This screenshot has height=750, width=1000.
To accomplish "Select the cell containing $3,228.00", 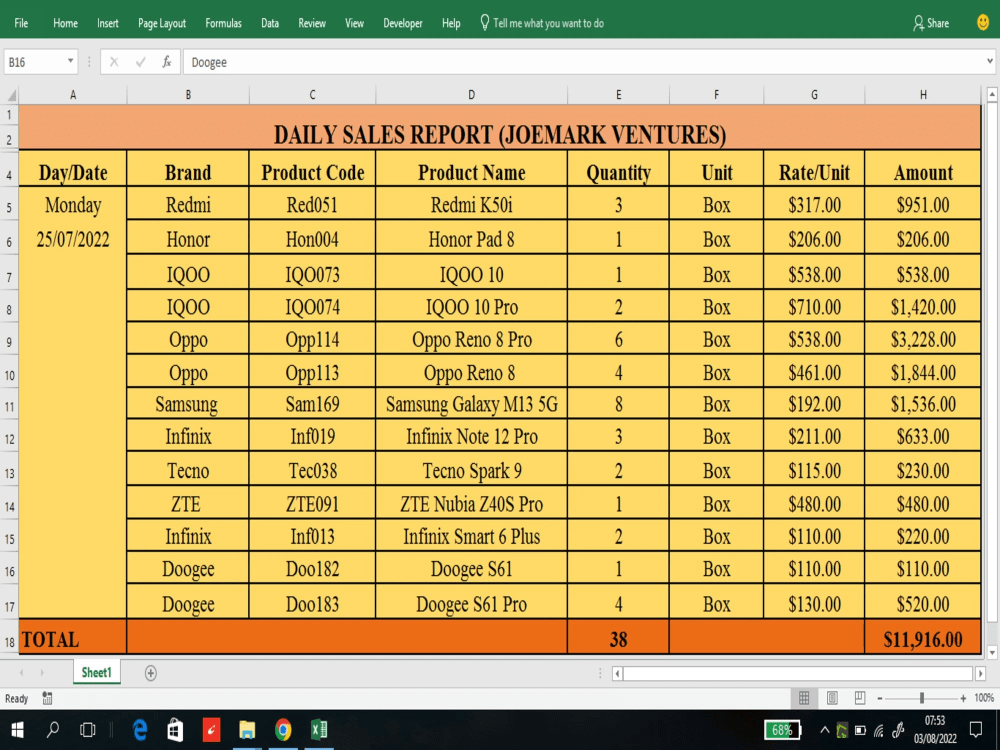I will pyautogui.click(x=923, y=339).
